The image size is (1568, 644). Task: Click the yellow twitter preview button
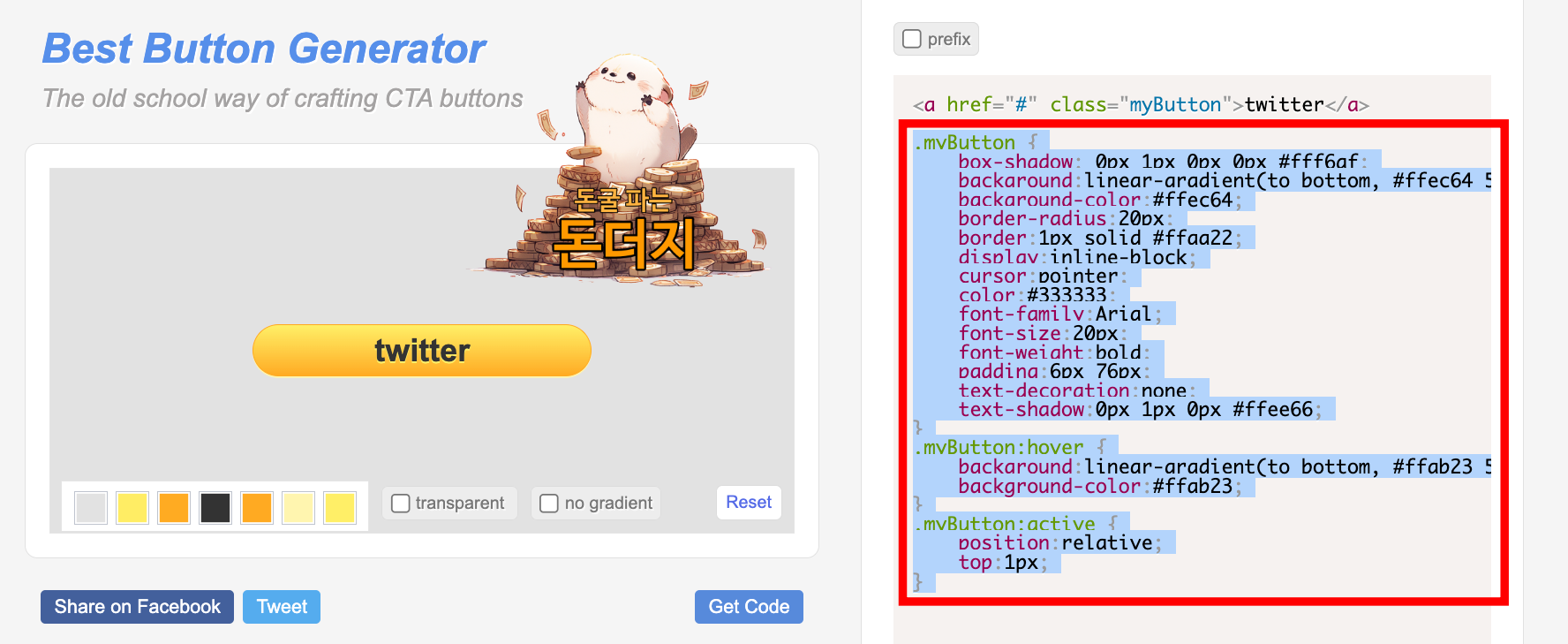[422, 351]
